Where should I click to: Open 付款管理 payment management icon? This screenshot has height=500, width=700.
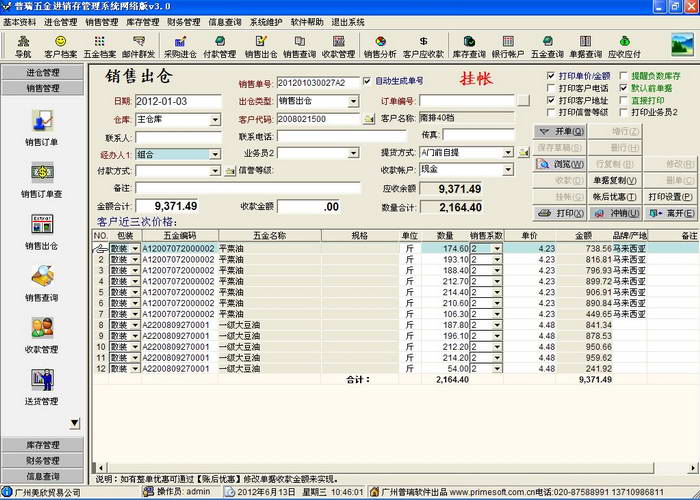[220, 46]
